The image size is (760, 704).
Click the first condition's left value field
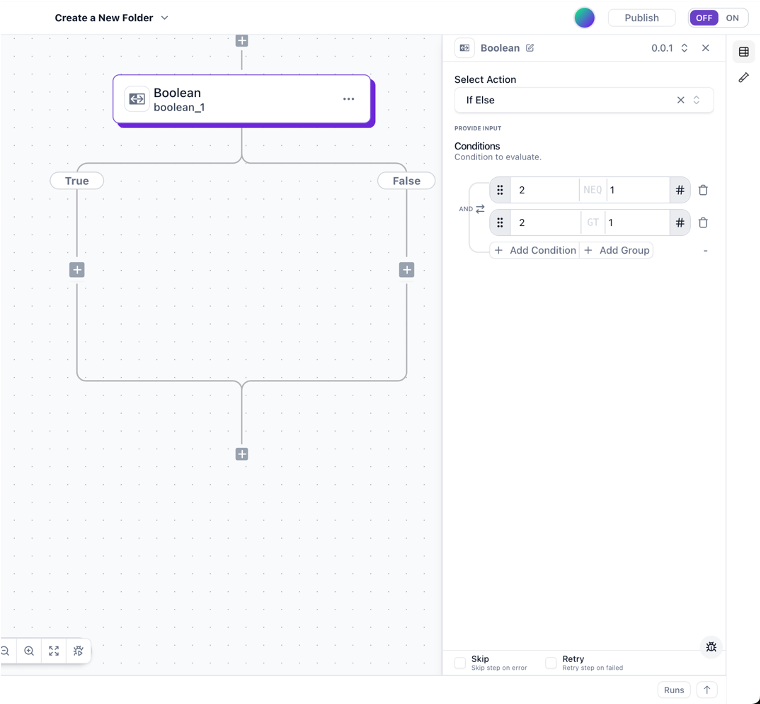coord(545,190)
